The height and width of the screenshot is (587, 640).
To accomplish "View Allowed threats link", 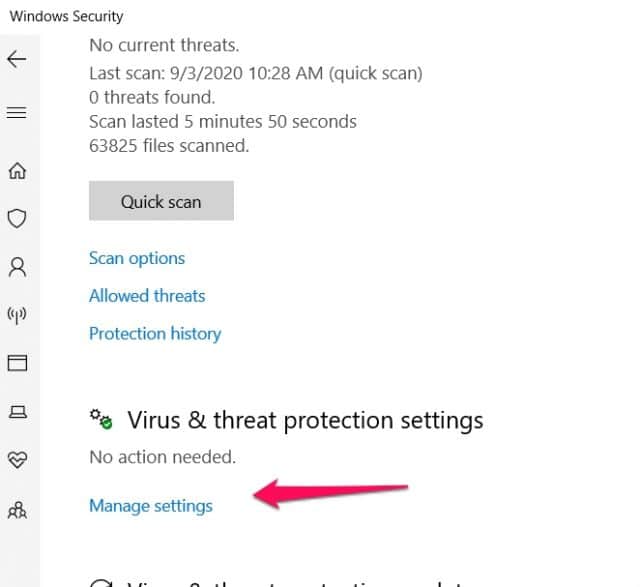I will pos(147,296).
